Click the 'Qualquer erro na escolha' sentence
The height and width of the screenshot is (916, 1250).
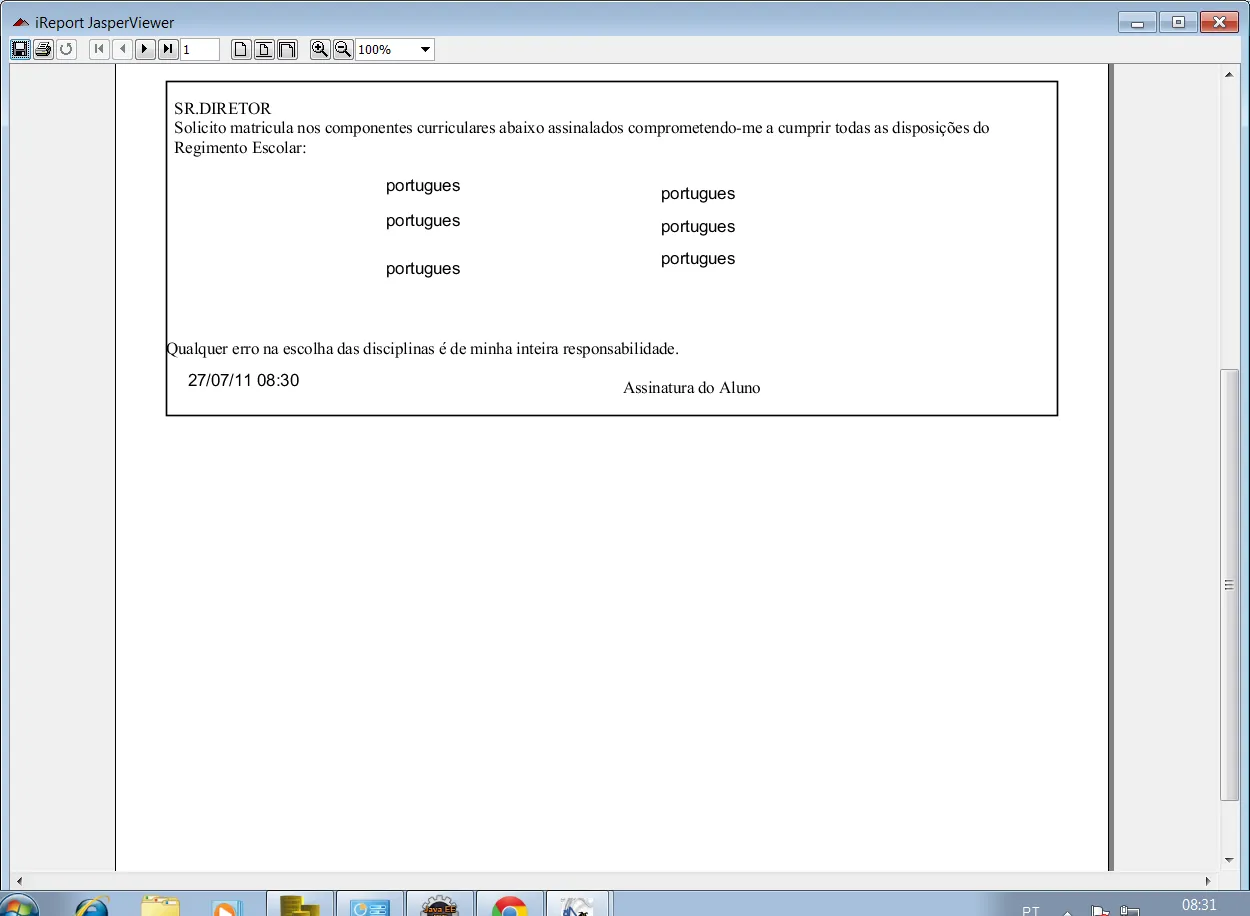[422, 349]
